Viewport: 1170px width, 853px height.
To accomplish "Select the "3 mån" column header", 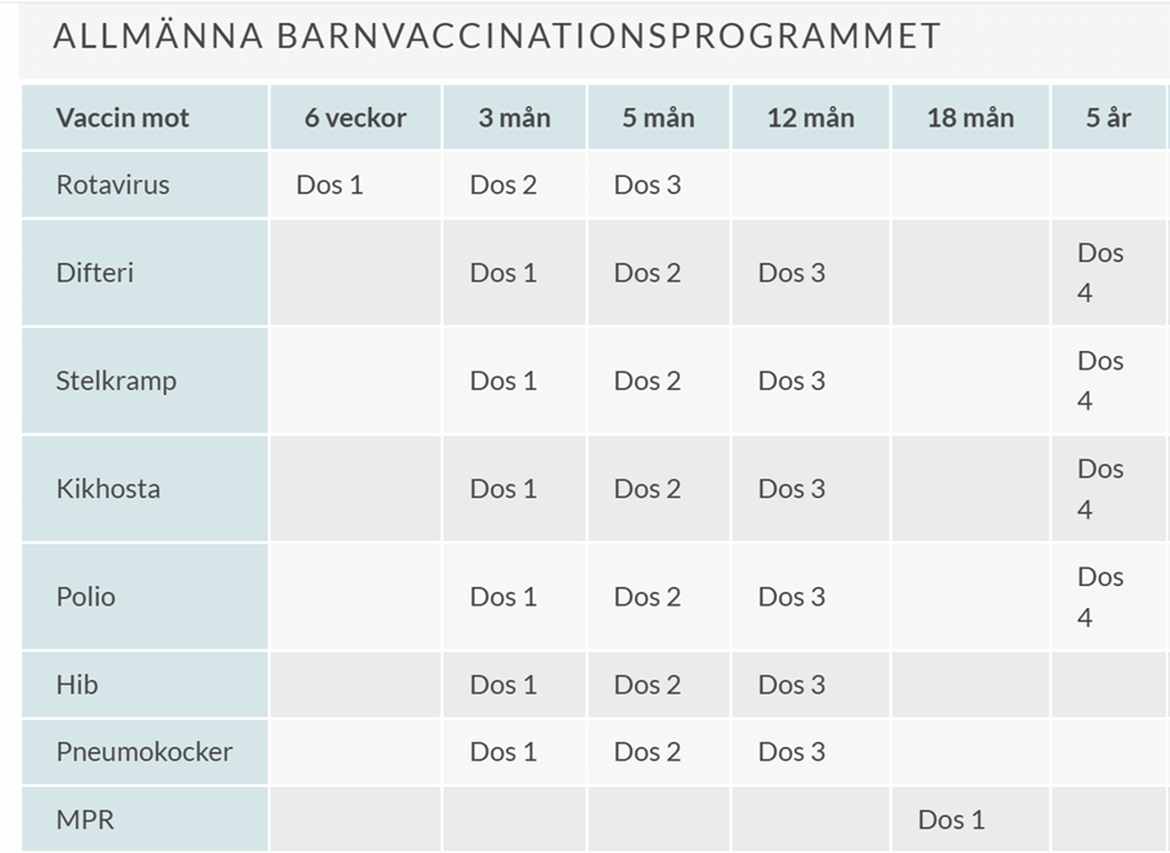I will tap(514, 118).
